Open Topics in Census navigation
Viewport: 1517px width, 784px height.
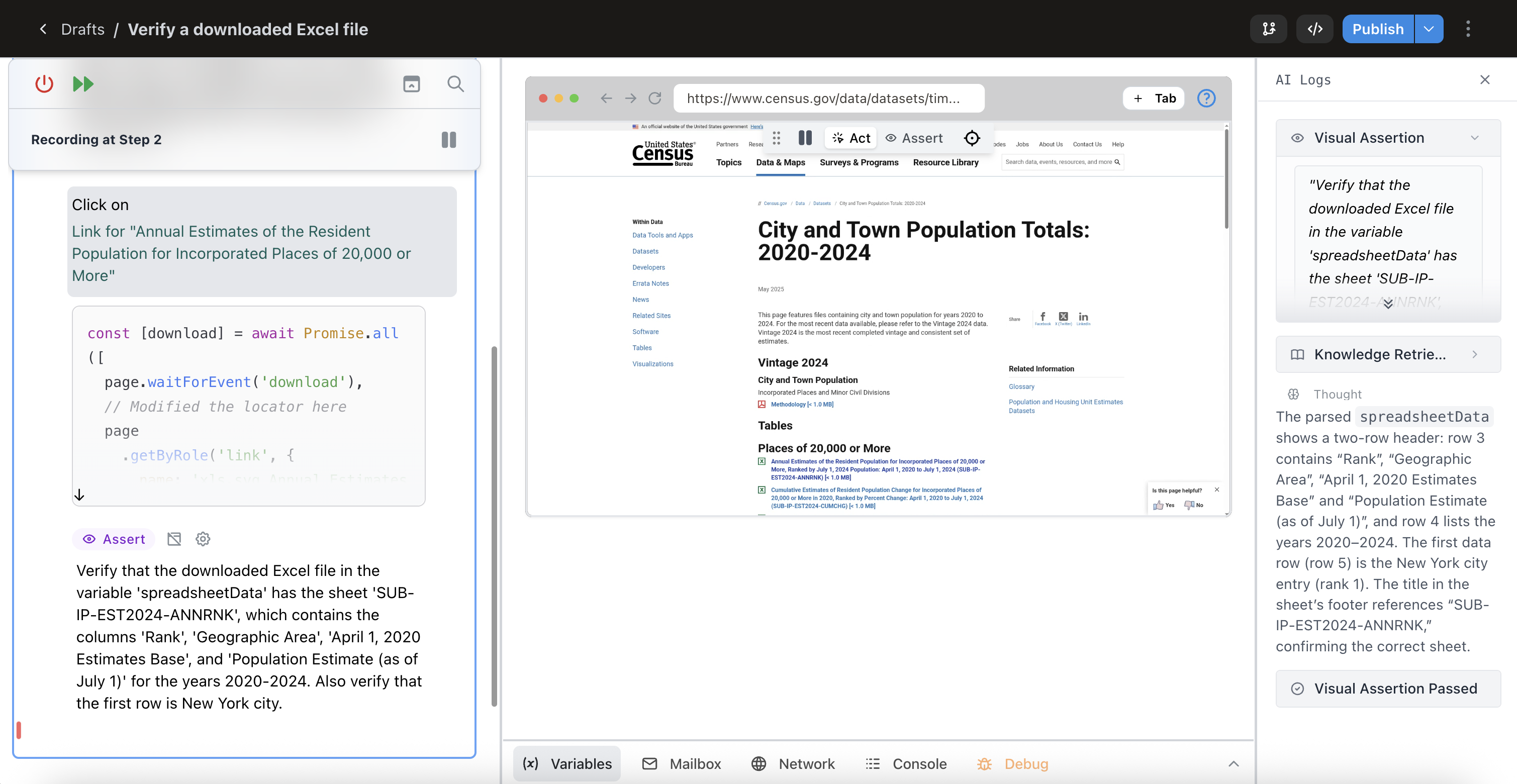point(728,162)
